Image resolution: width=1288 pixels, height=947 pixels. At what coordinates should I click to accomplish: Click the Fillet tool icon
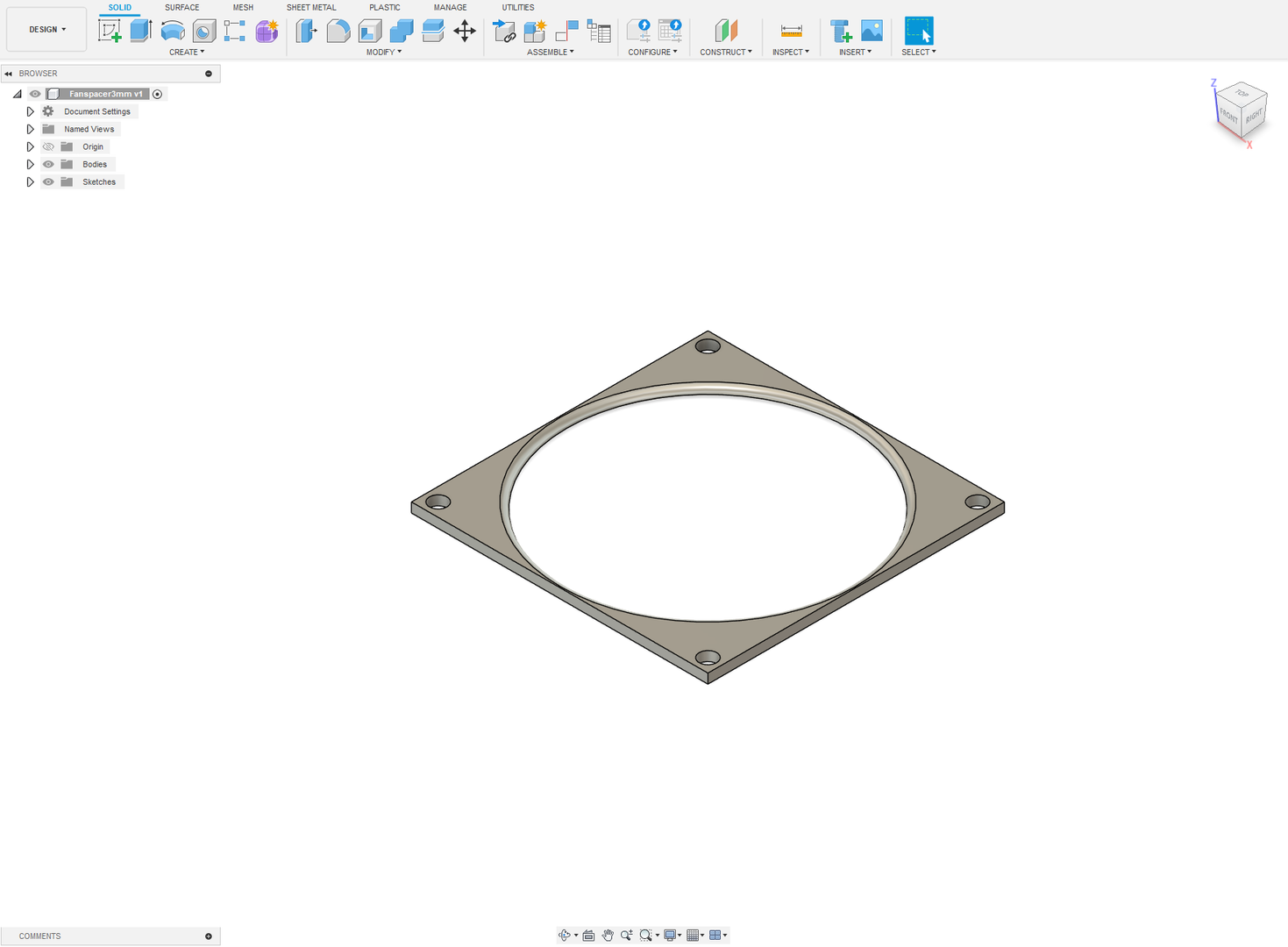tap(338, 31)
